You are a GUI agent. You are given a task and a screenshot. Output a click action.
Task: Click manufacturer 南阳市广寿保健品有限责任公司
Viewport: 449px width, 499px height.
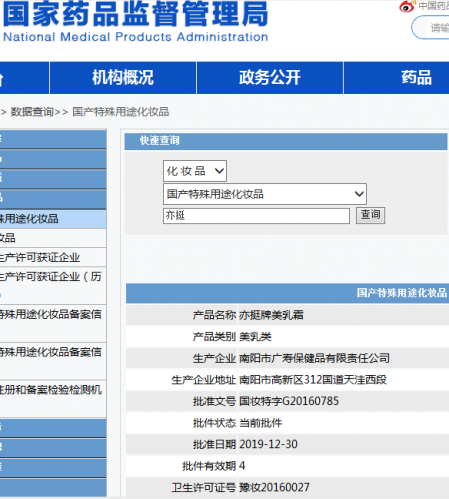314,358
